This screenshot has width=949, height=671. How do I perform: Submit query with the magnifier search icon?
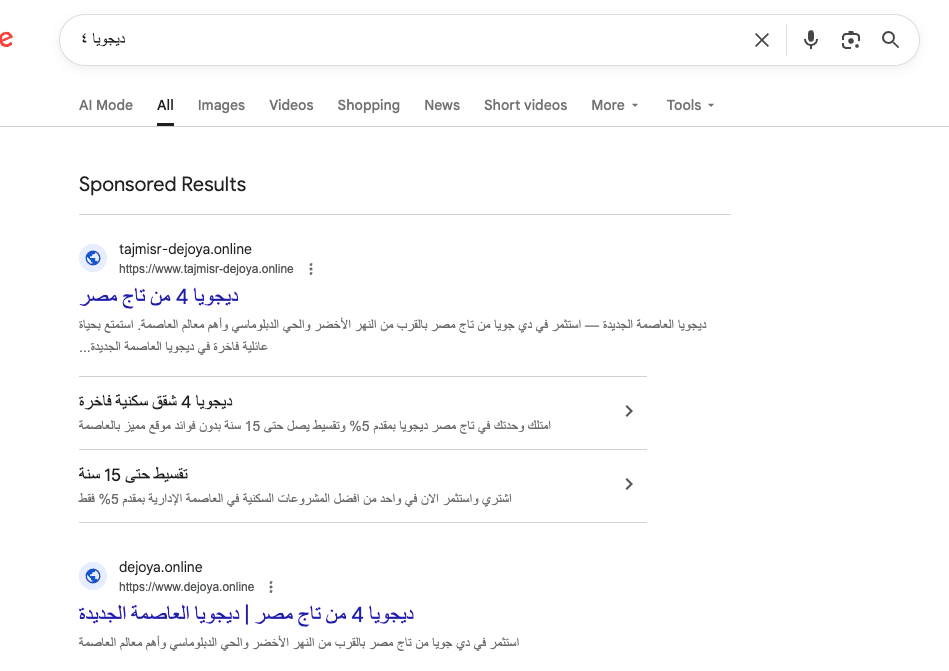[x=890, y=40]
